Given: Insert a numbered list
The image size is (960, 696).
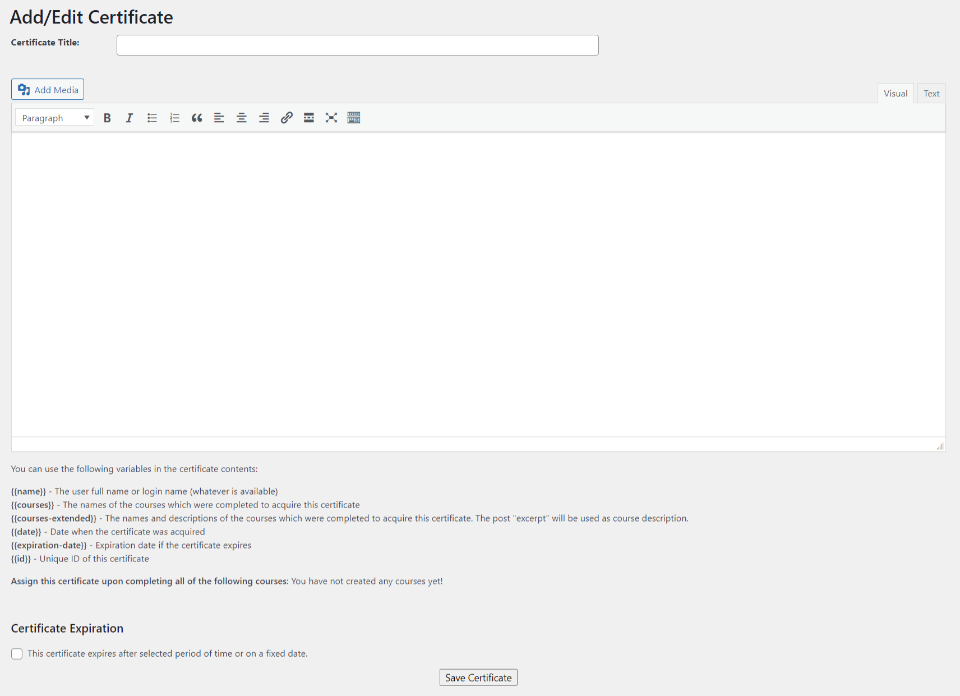Looking at the screenshot, I should tap(174, 118).
